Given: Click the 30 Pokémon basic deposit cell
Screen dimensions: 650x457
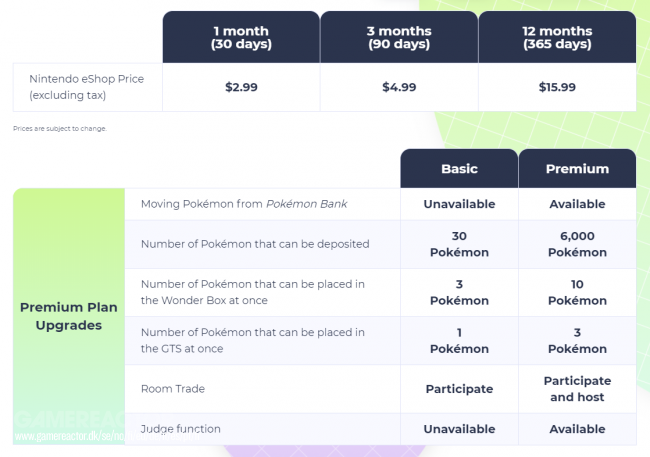Looking at the screenshot, I should (x=459, y=244).
